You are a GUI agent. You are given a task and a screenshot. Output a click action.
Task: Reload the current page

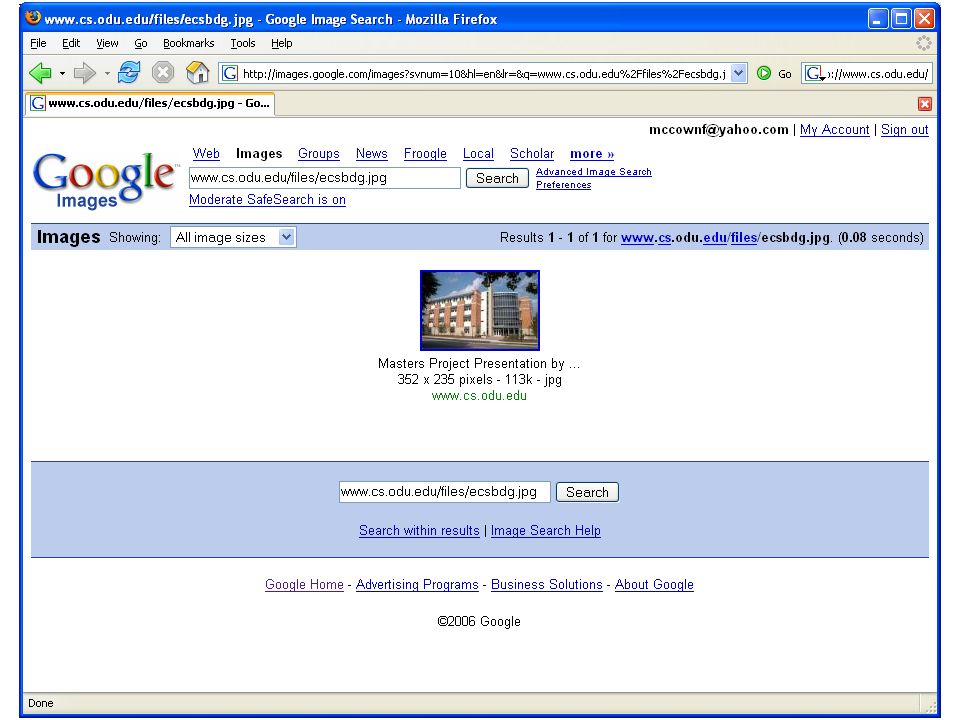pyautogui.click(x=129, y=73)
